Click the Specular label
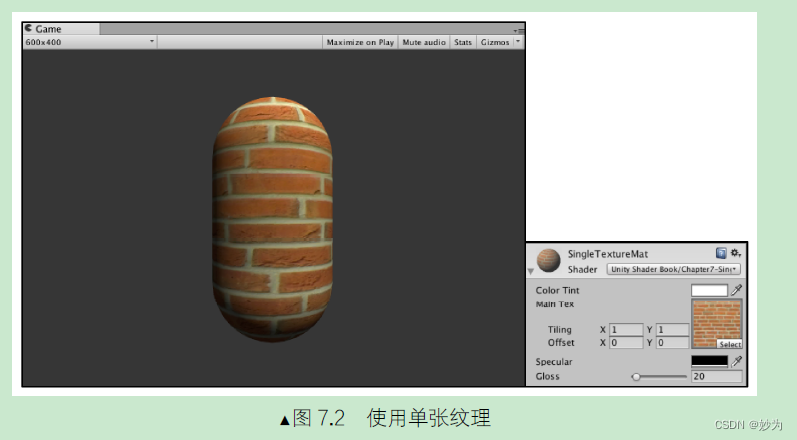Image resolution: width=797 pixels, height=440 pixels. coord(554,362)
